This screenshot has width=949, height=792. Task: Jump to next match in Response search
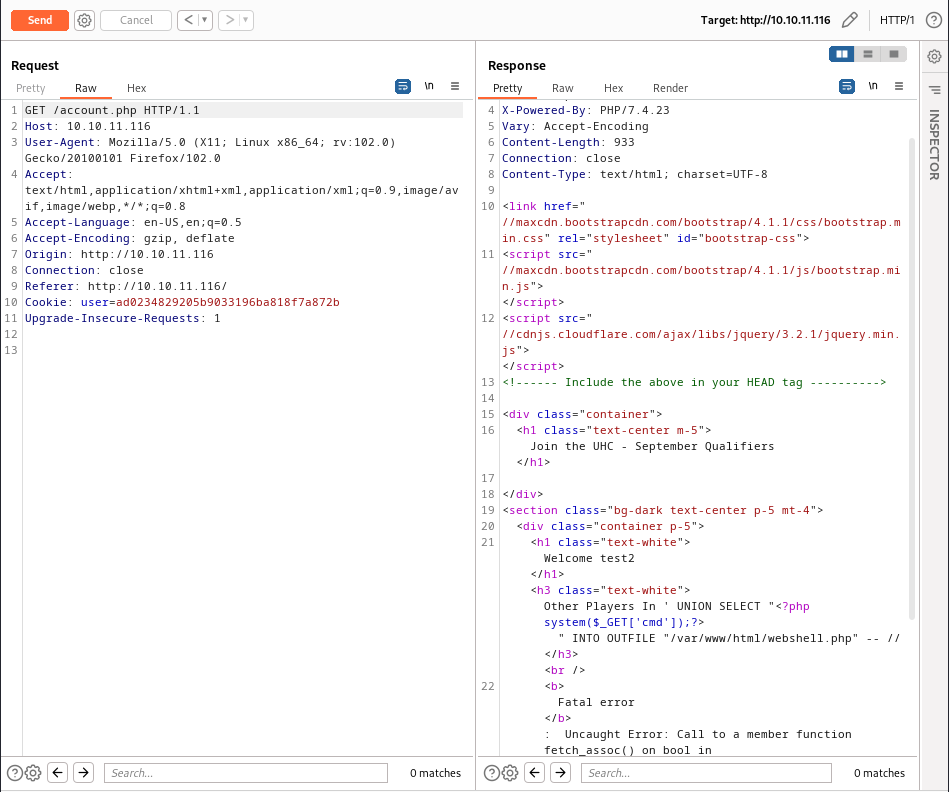[x=560, y=773]
